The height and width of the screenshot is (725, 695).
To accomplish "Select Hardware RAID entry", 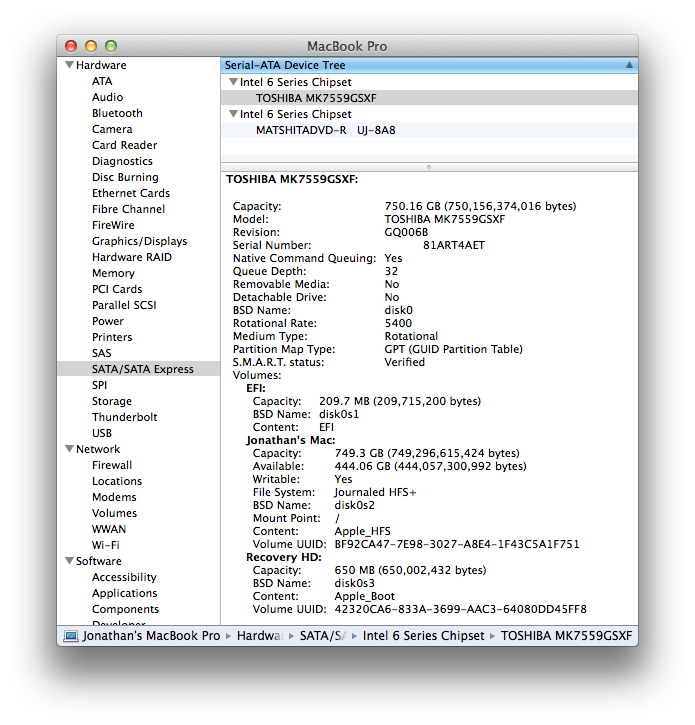I will click(132, 257).
